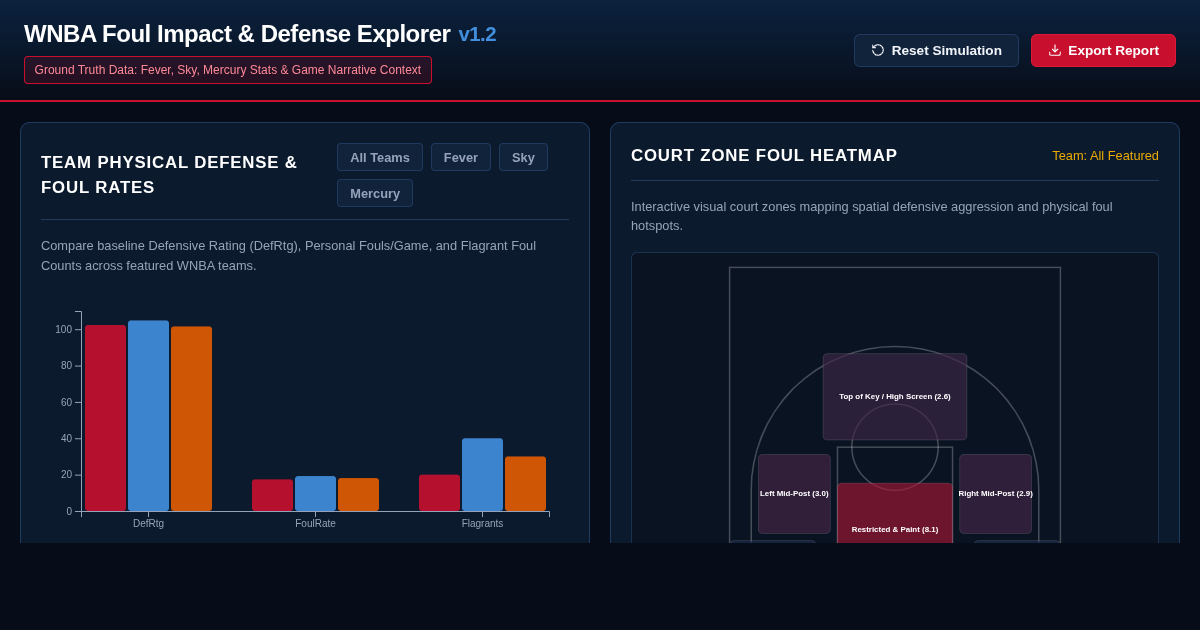This screenshot has height=630, width=1200.
Task: Click the Ground Truth Data banner
Action: (x=228, y=70)
